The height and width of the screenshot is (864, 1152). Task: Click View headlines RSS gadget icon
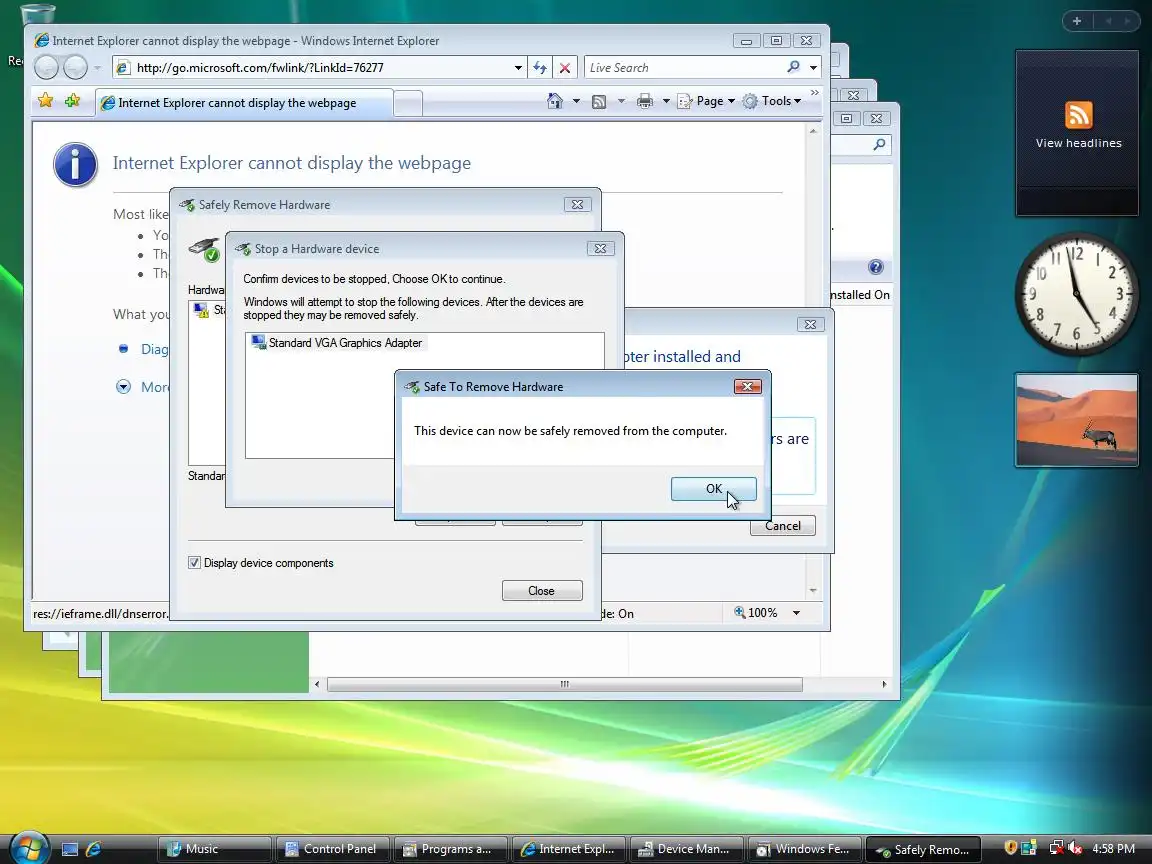pos(1079,115)
